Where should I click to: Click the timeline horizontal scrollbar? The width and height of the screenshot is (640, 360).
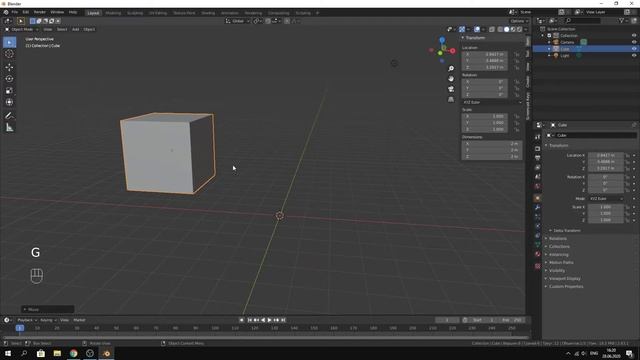point(265,338)
